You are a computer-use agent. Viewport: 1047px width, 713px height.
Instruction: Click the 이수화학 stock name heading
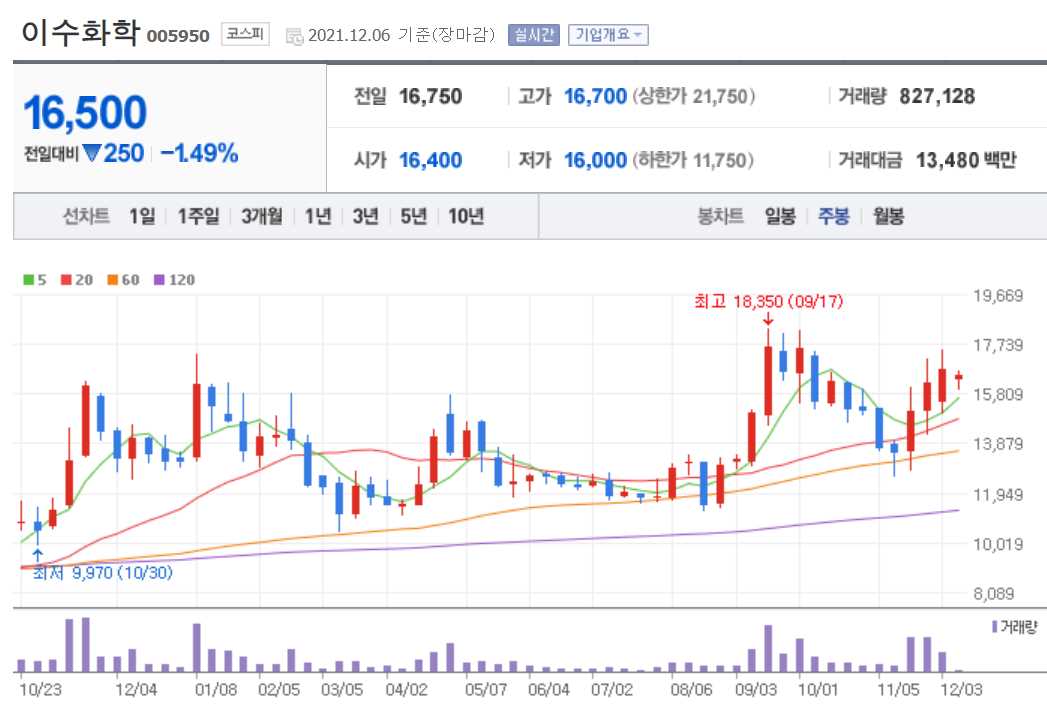80,31
